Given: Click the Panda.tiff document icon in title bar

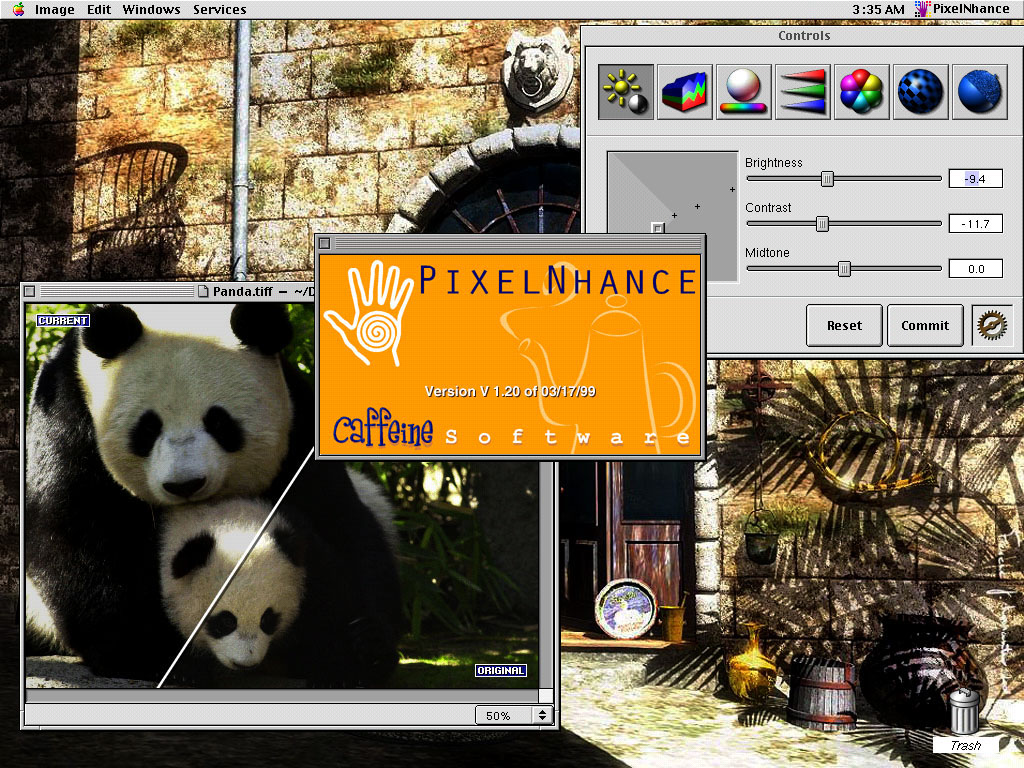Looking at the screenshot, I should tap(203, 291).
